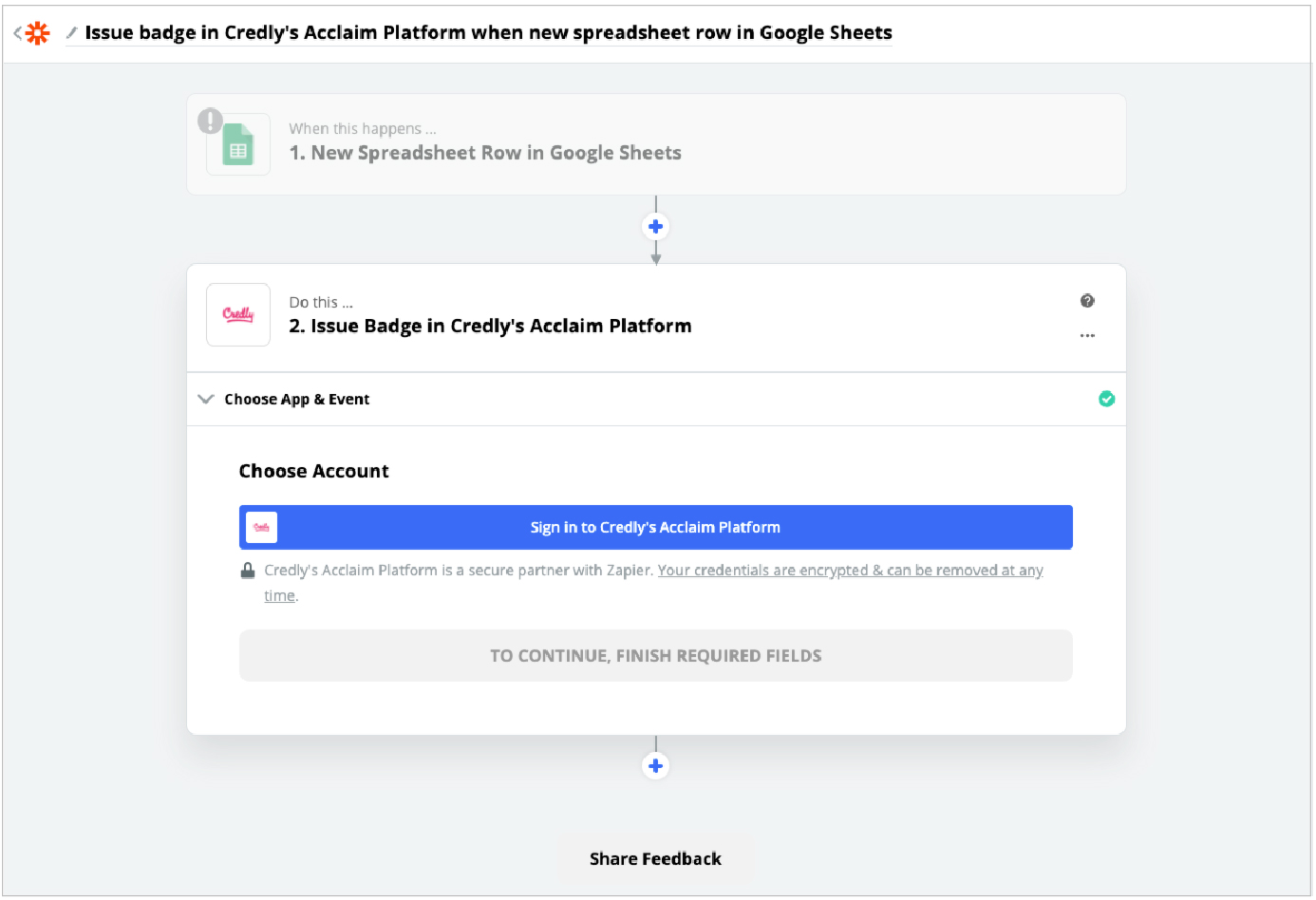Click the lock icon beside the security notice
This screenshot has height=900, width=1316.
tap(248, 571)
